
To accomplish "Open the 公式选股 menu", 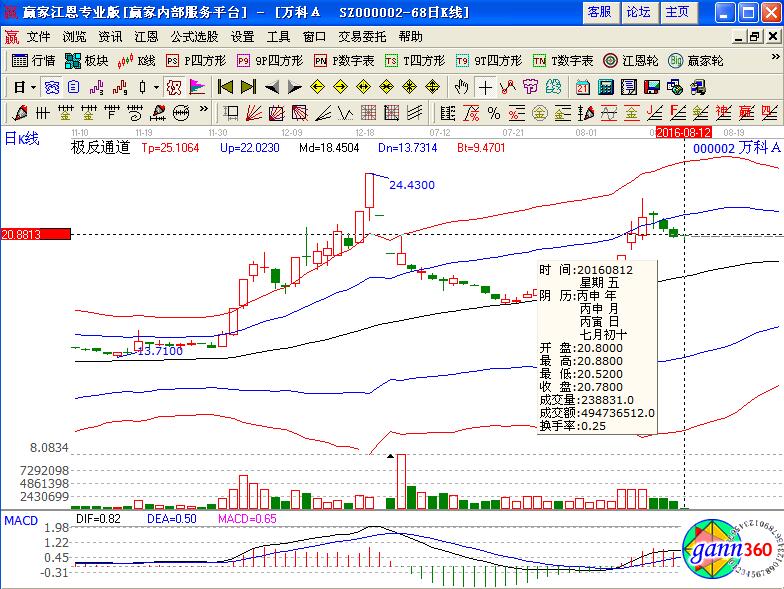I will [193, 36].
